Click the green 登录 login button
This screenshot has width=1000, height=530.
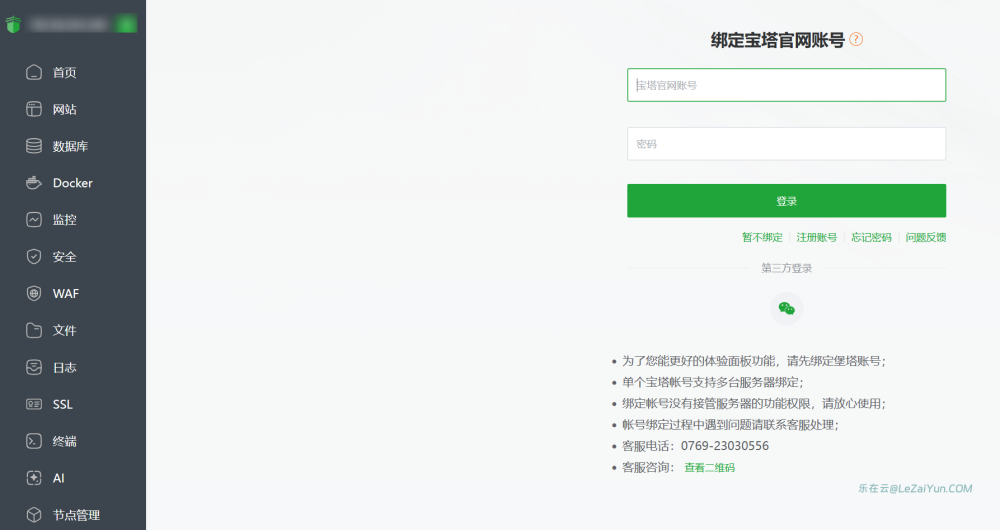(x=786, y=201)
